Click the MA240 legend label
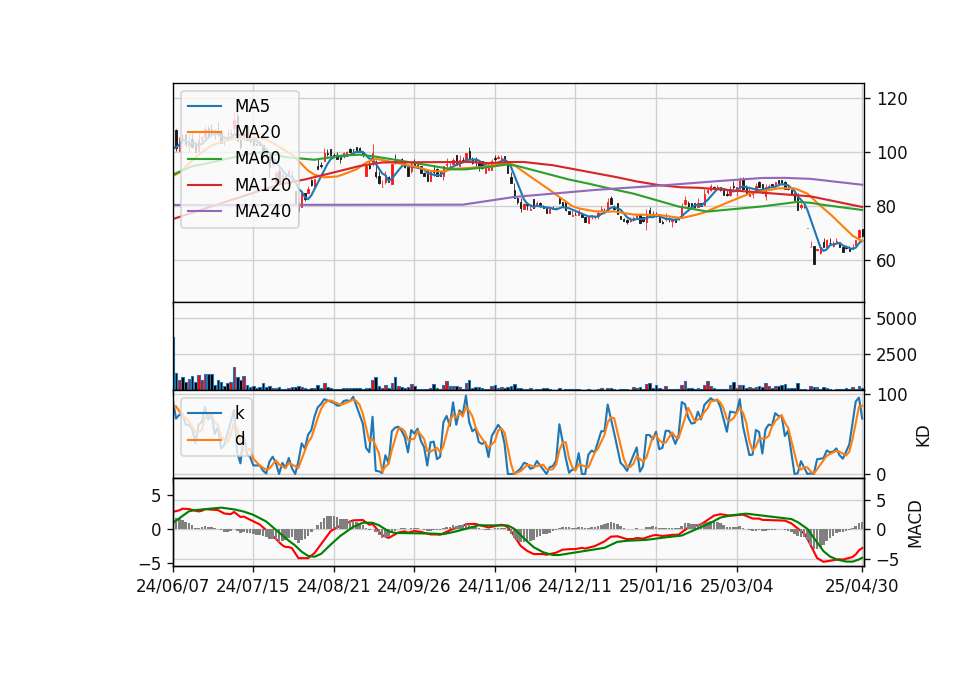Image resolution: width=960 pixels, height=690 pixels. tap(263, 211)
